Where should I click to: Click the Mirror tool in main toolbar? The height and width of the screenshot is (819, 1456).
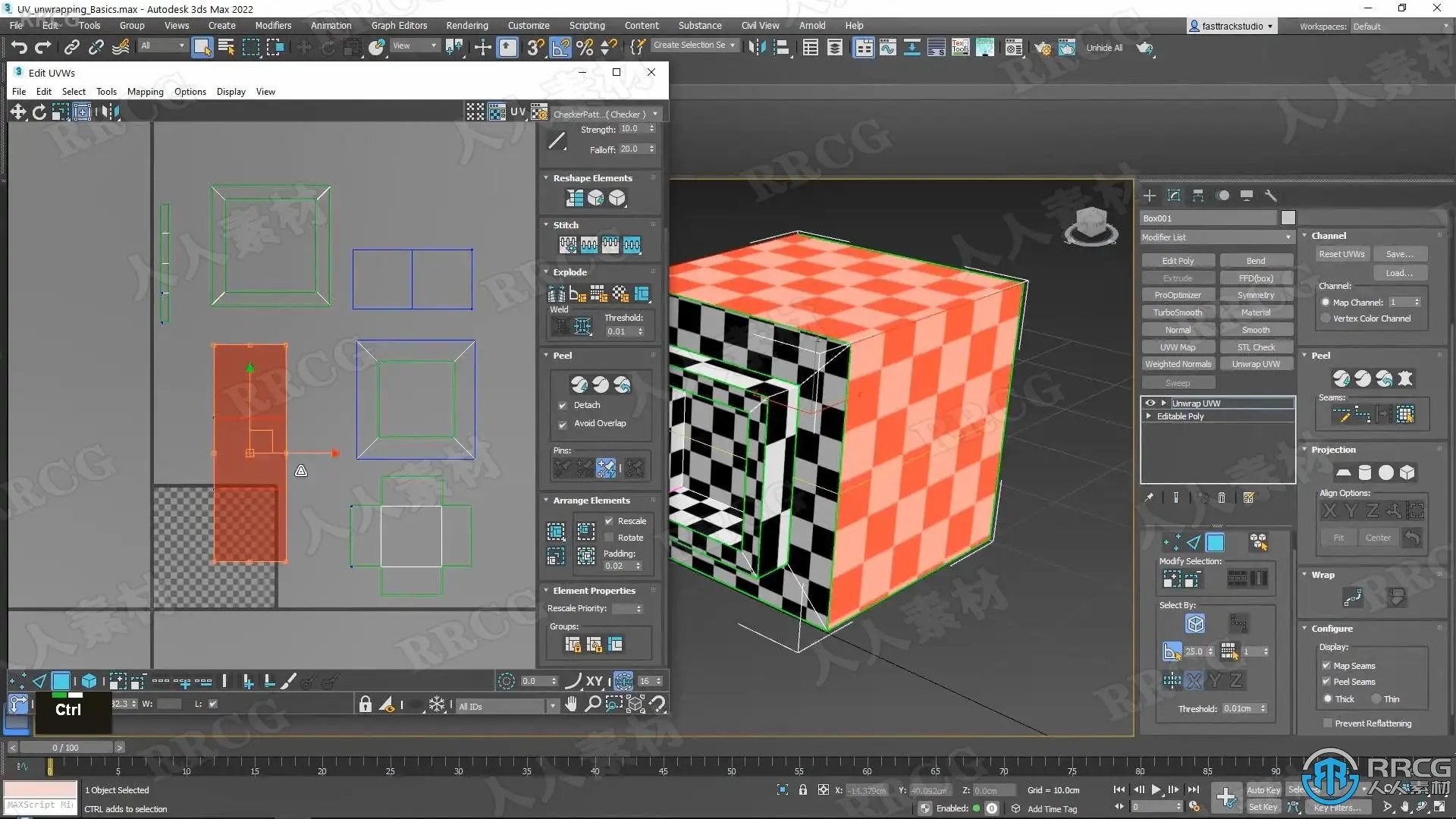click(756, 48)
